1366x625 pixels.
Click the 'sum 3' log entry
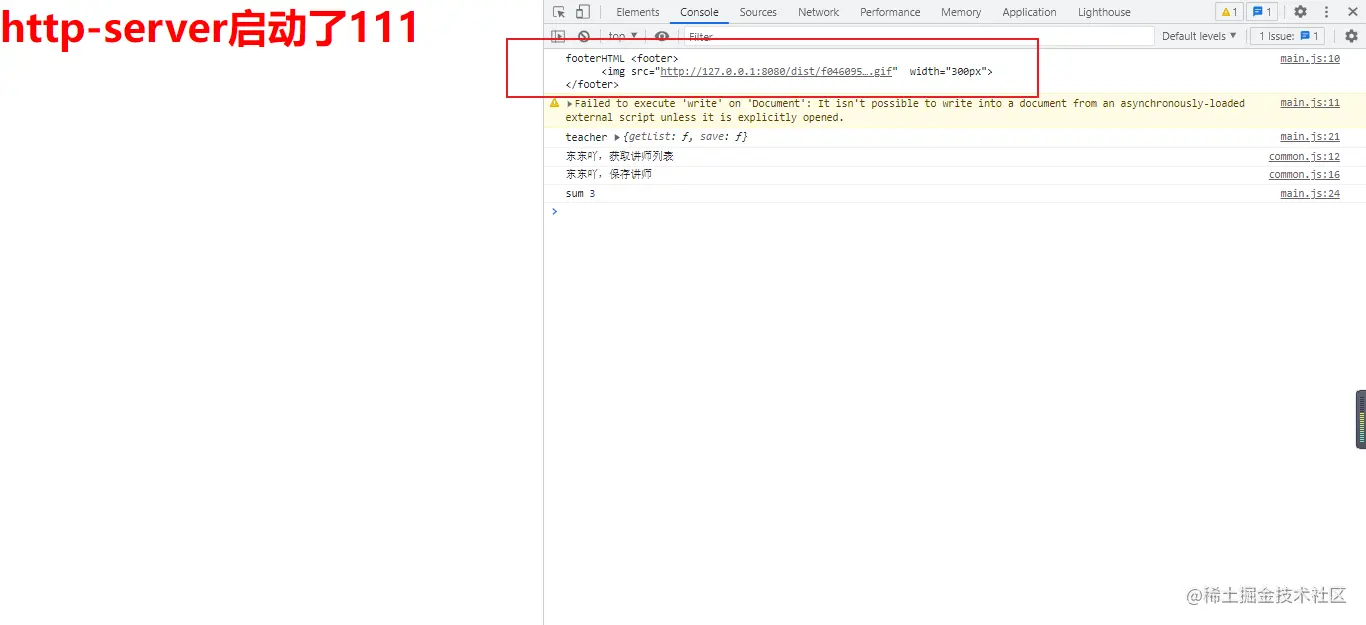click(x=580, y=194)
